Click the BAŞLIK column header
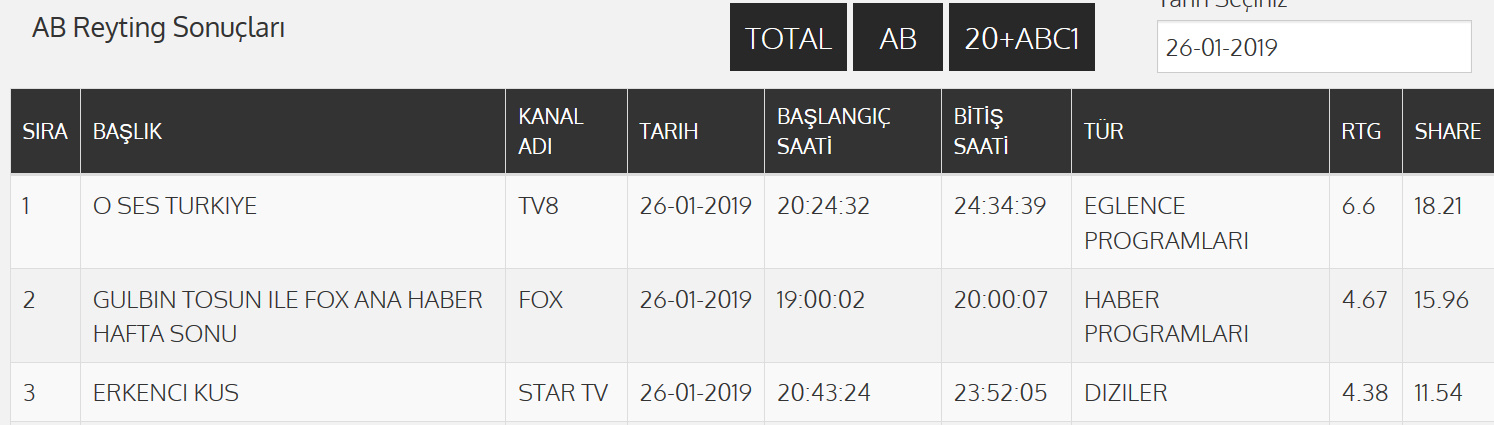Viewport: 1494px width, 425px height. [127, 131]
